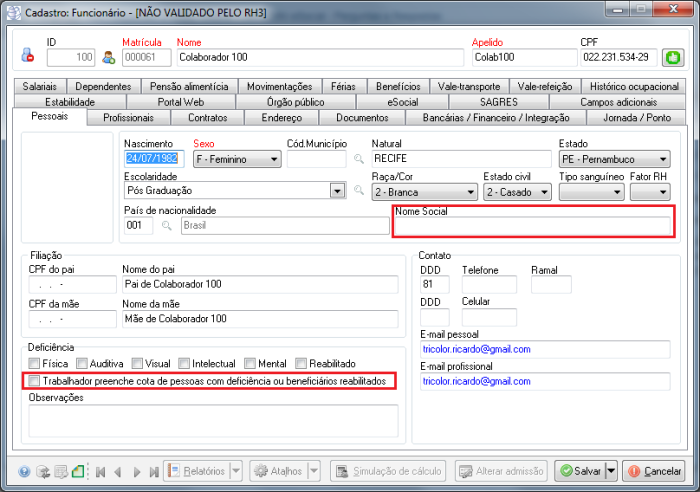
Task: Tick the Trabalhador preenche cota checkbox
Action: point(35,381)
